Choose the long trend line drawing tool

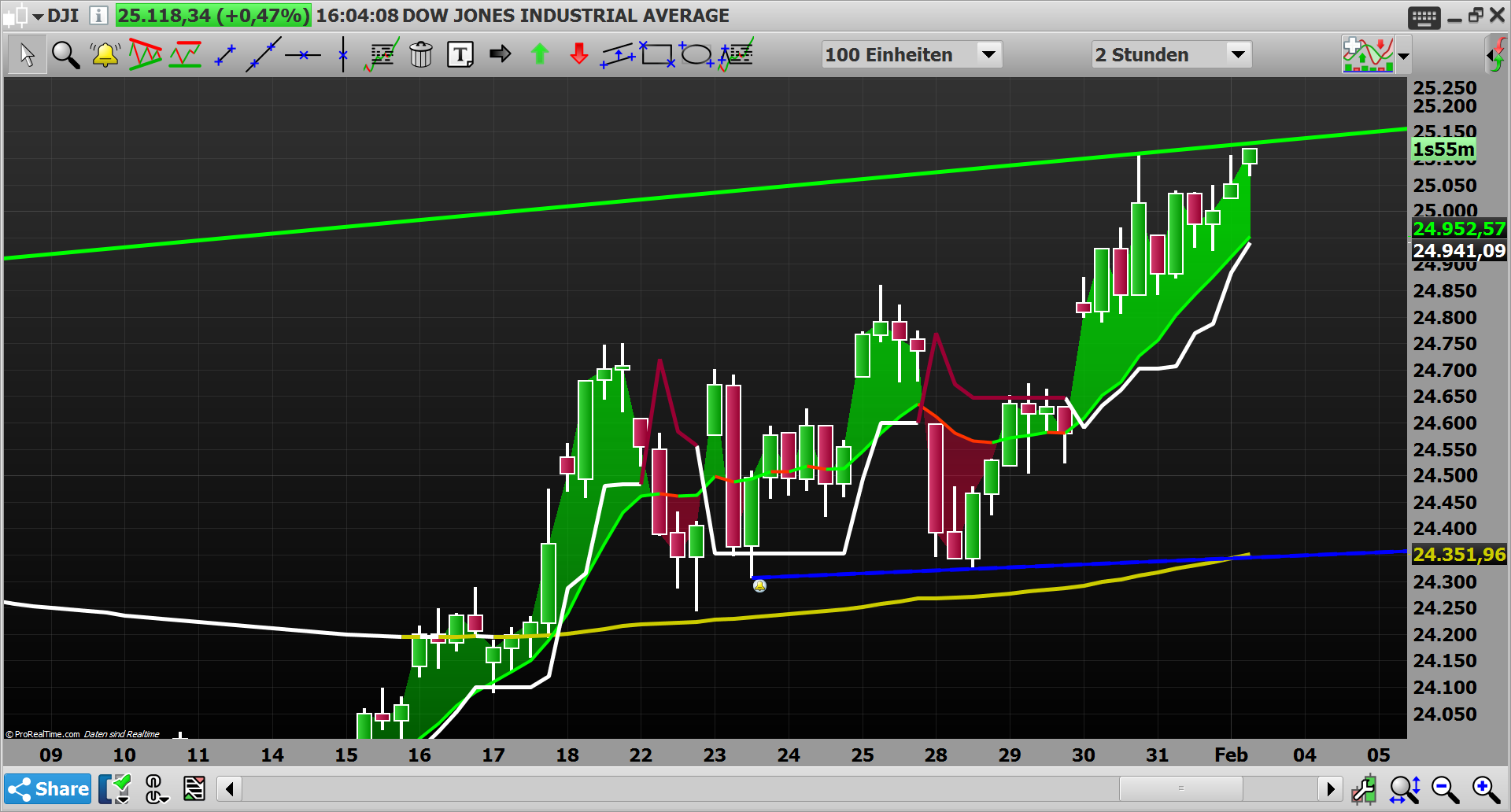tap(264, 54)
